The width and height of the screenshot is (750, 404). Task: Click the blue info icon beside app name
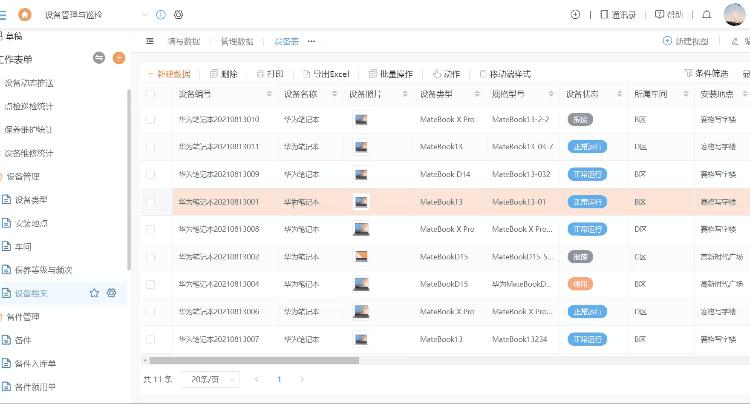click(x=161, y=15)
